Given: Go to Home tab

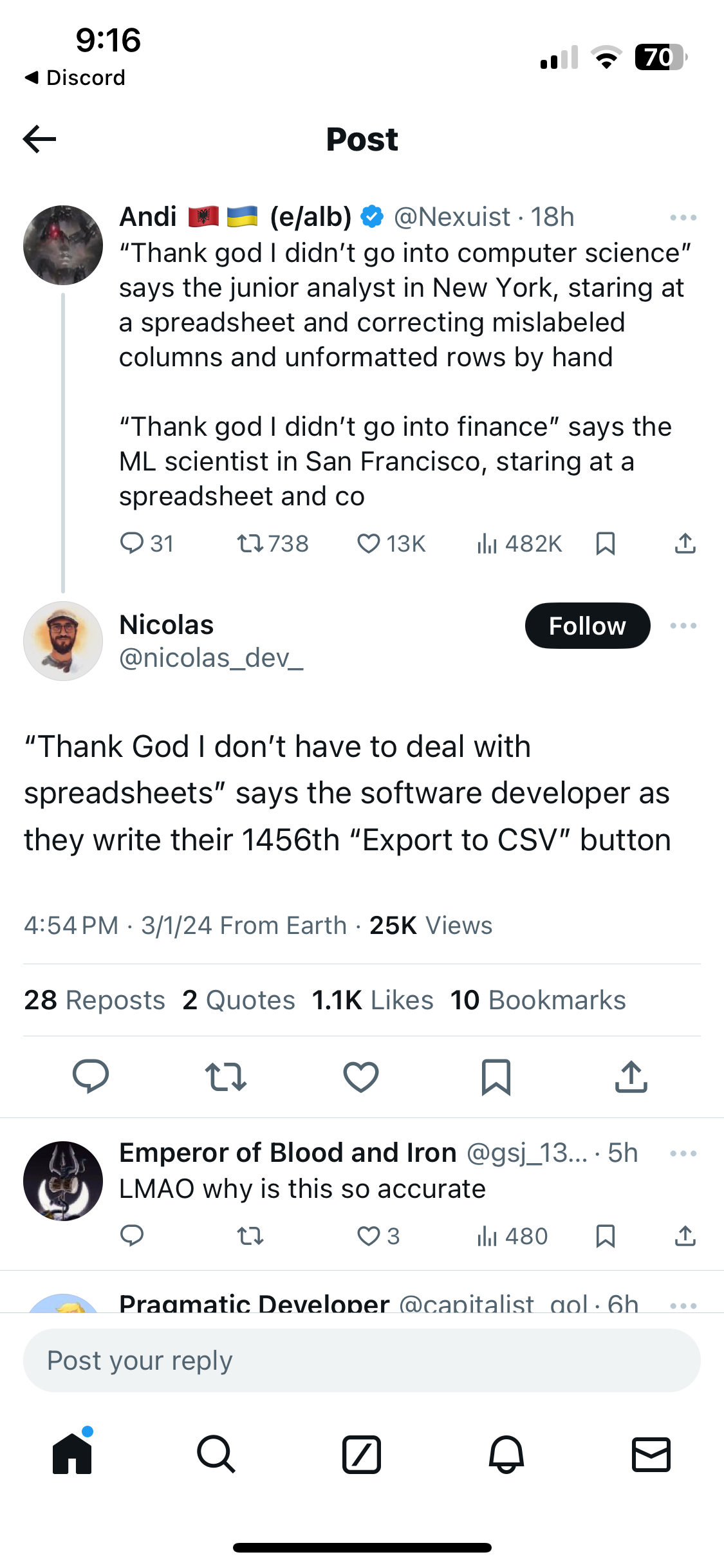Looking at the screenshot, I should (x=72, y=1455).
